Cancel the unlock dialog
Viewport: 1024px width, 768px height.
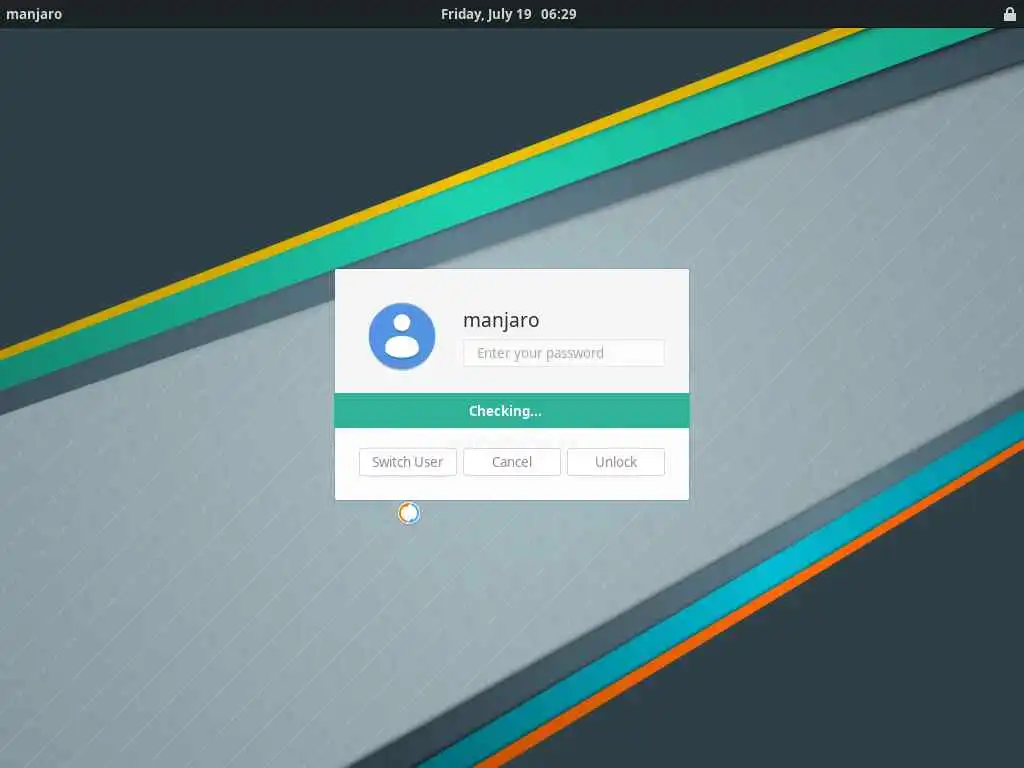[x=511, y=462]
